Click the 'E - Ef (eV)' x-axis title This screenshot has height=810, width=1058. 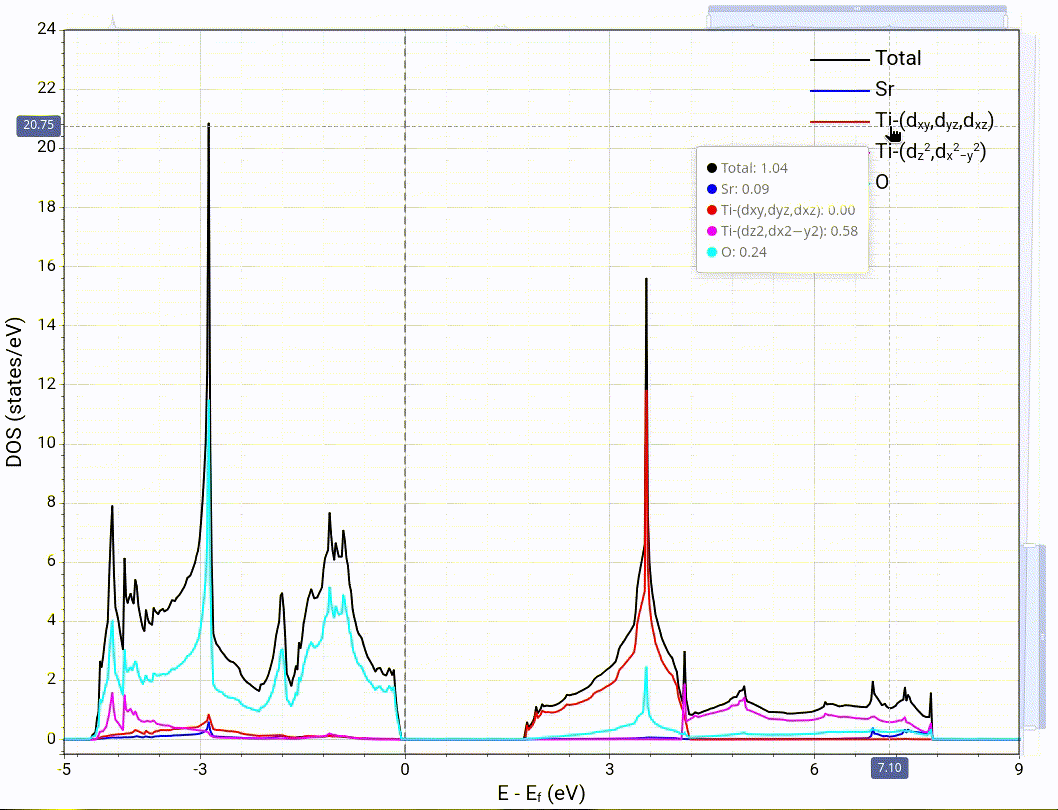(541, 793)
